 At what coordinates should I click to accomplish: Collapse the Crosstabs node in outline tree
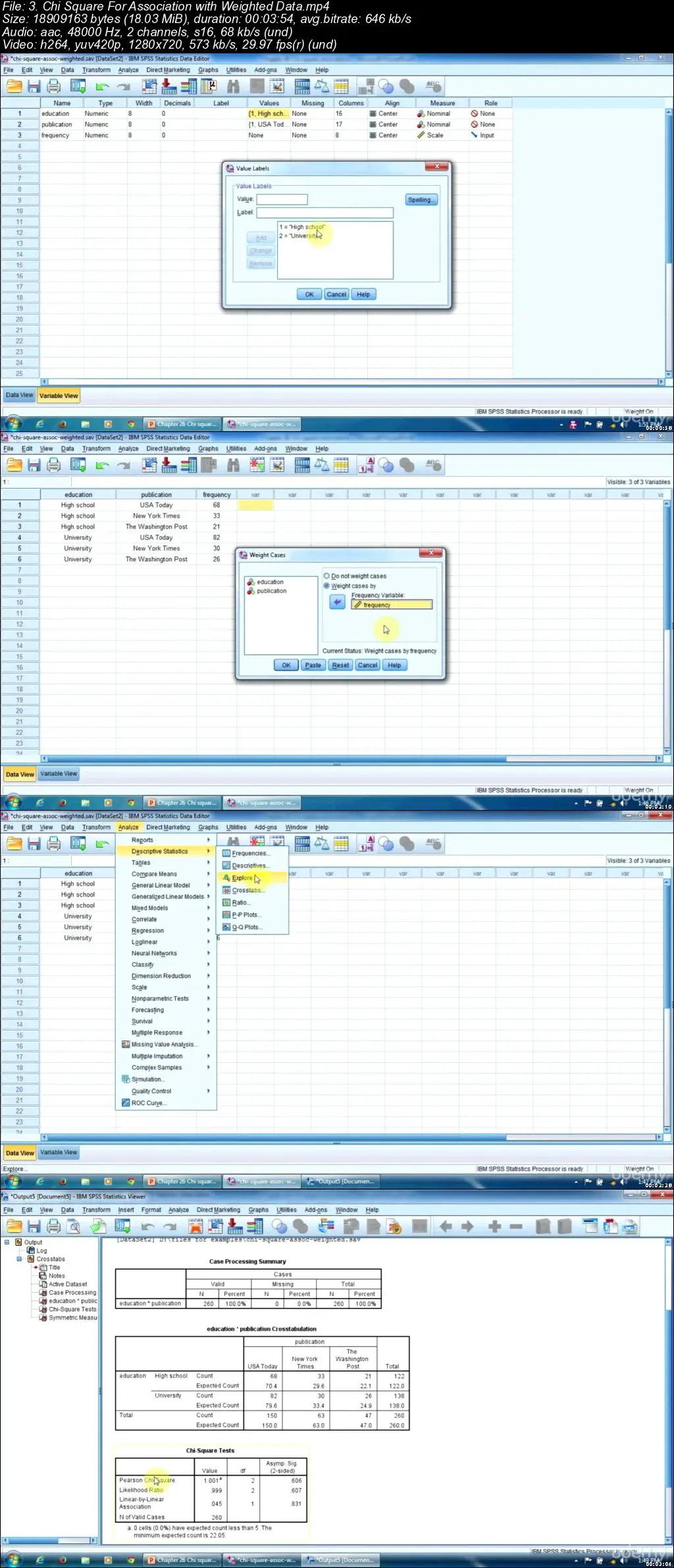tap(20, 1258)
